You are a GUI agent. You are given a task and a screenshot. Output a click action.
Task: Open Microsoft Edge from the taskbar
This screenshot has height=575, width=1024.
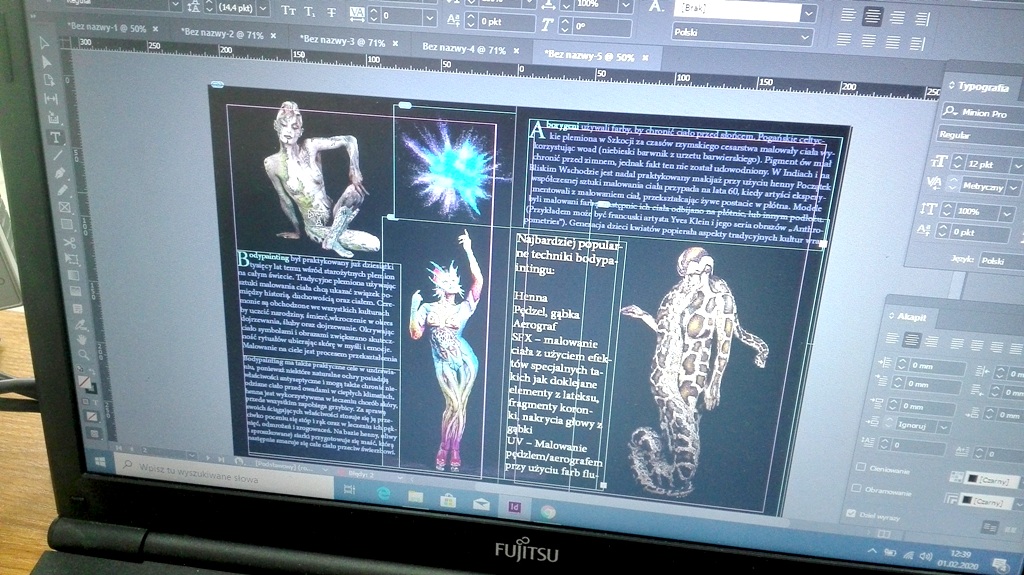pyautogui.click(x=383, y=493)
